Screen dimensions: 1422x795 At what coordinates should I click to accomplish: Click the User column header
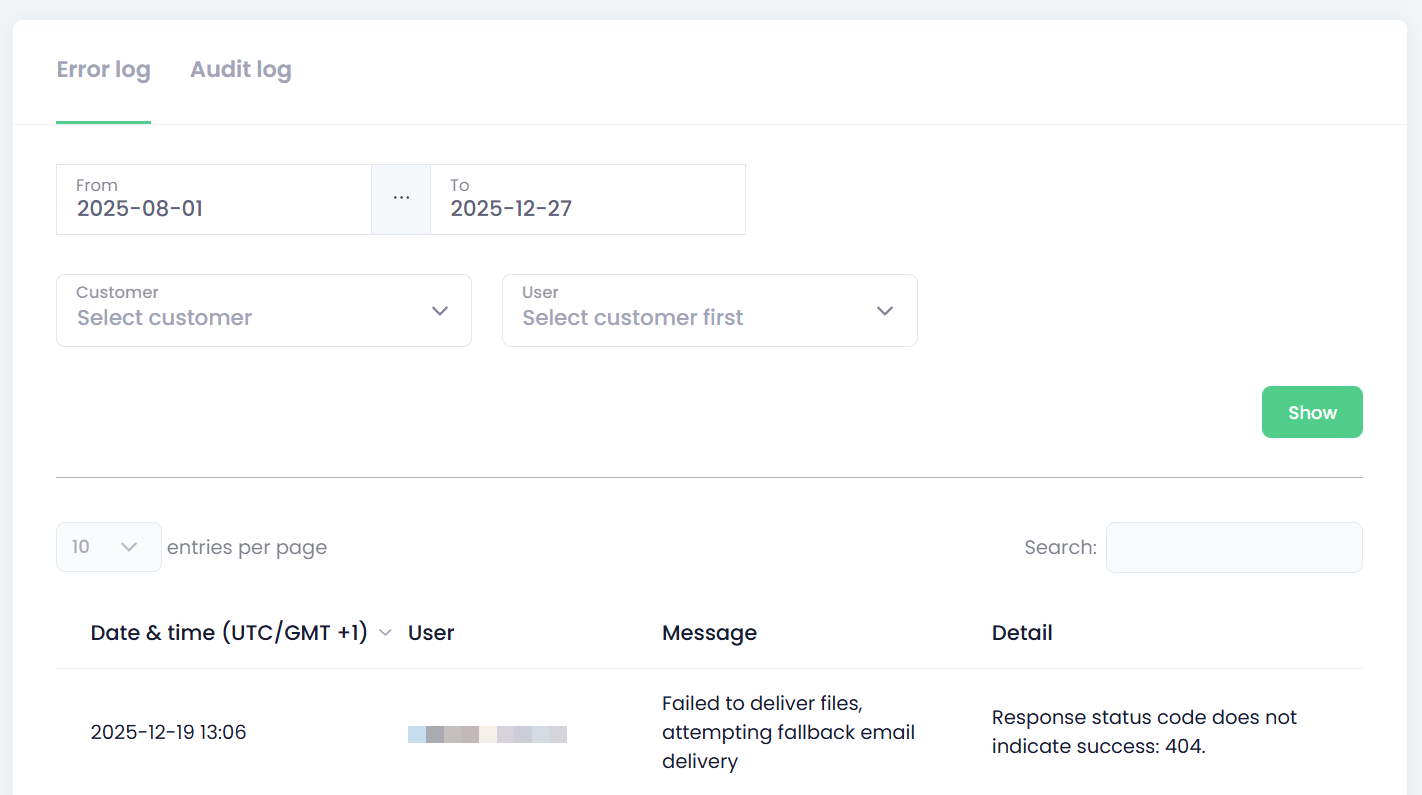point(431,633)
